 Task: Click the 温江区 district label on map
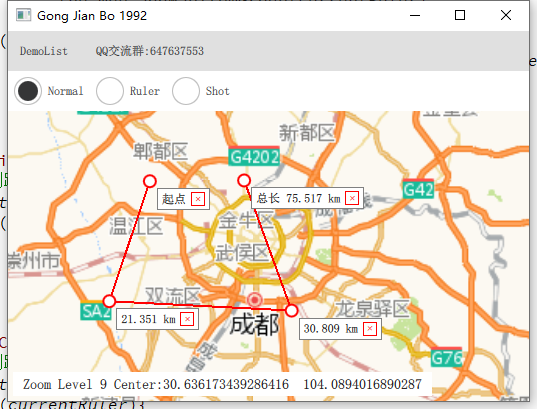(136, 226)
